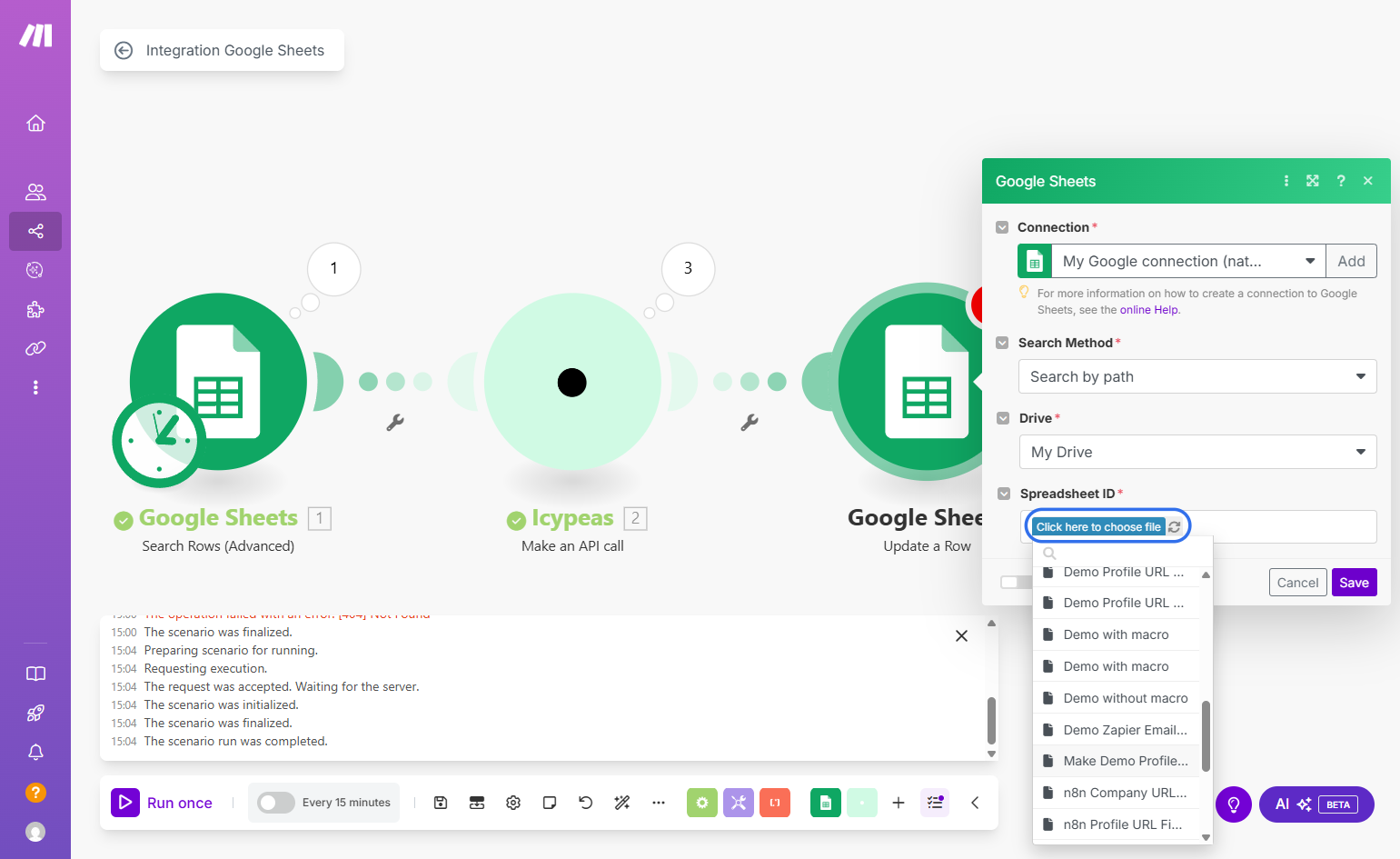Click the undo arrow in toolbar
Viewport: 1400px width, 859px height.
point(586,803)
